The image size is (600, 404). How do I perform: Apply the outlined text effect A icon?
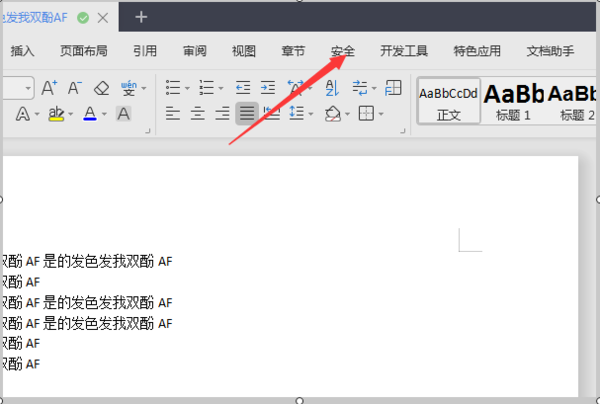(x=23, y=114)
